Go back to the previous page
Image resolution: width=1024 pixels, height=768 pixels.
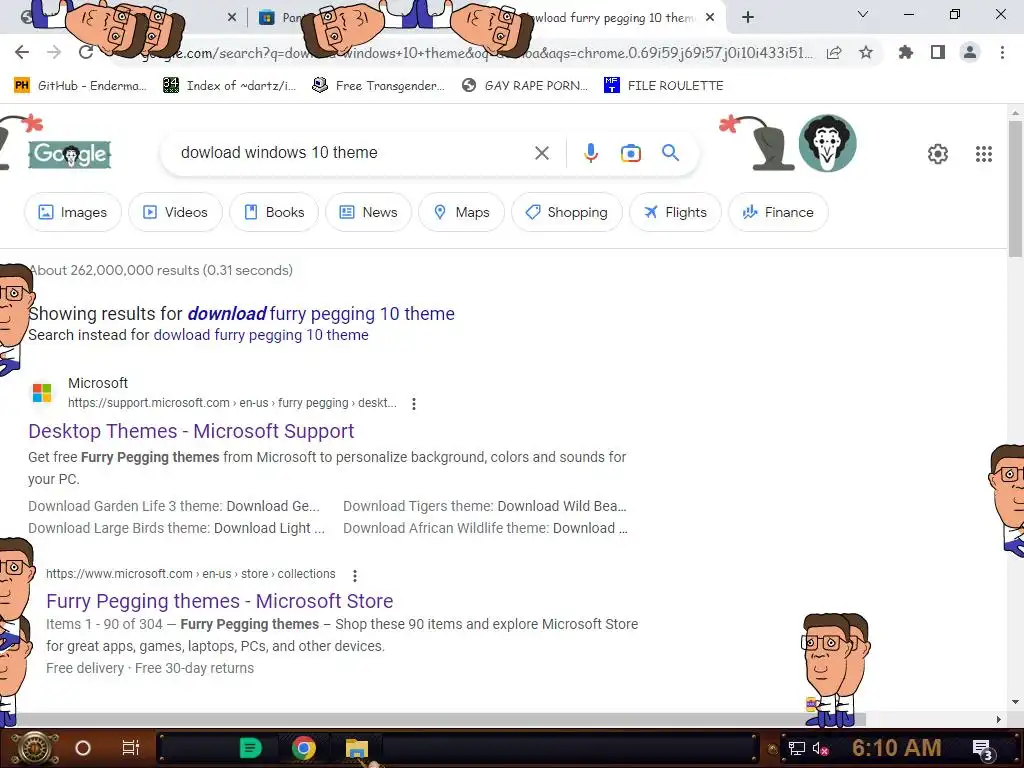pos(22,52)
